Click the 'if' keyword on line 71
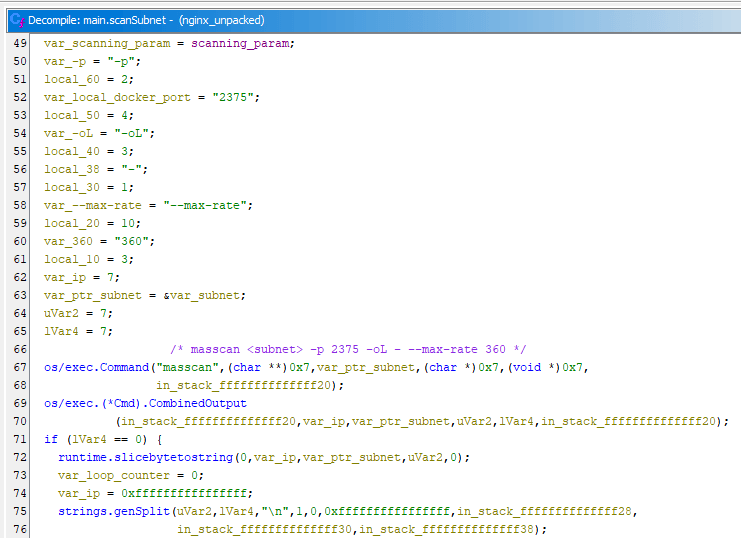This screenshot has width=741, height=538. 50,439
